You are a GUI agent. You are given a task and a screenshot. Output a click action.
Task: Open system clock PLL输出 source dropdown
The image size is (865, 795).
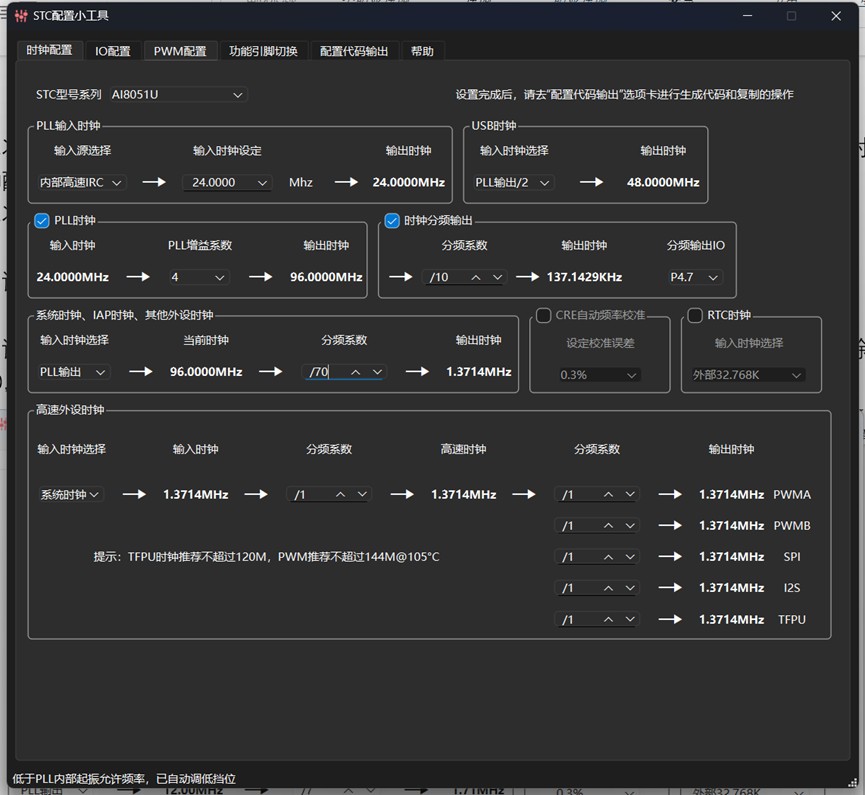pos(73,372)
